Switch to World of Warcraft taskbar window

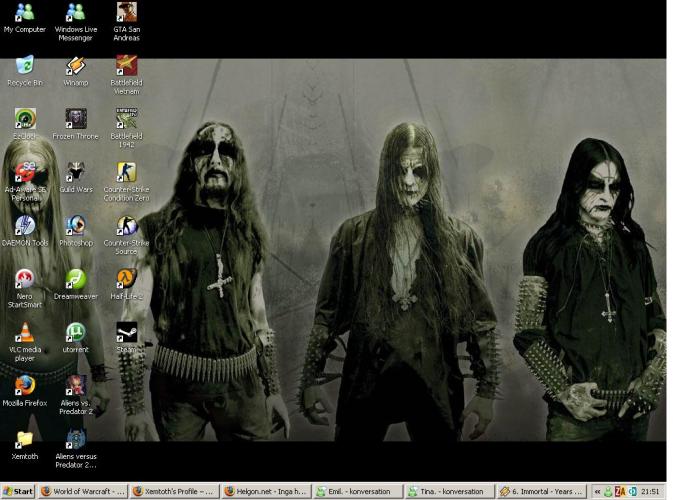(83, 491)
